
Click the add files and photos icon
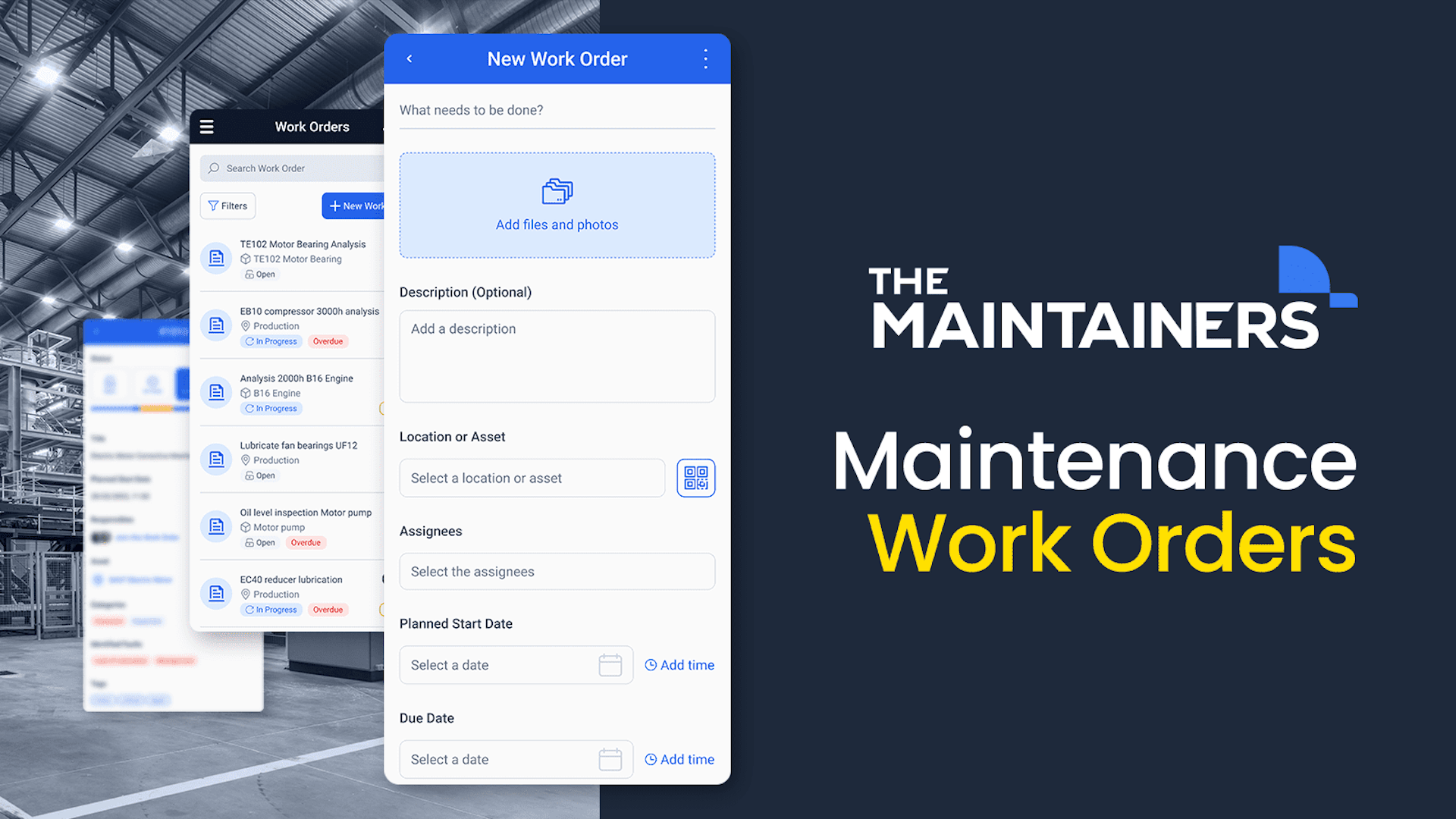point(556,191)
